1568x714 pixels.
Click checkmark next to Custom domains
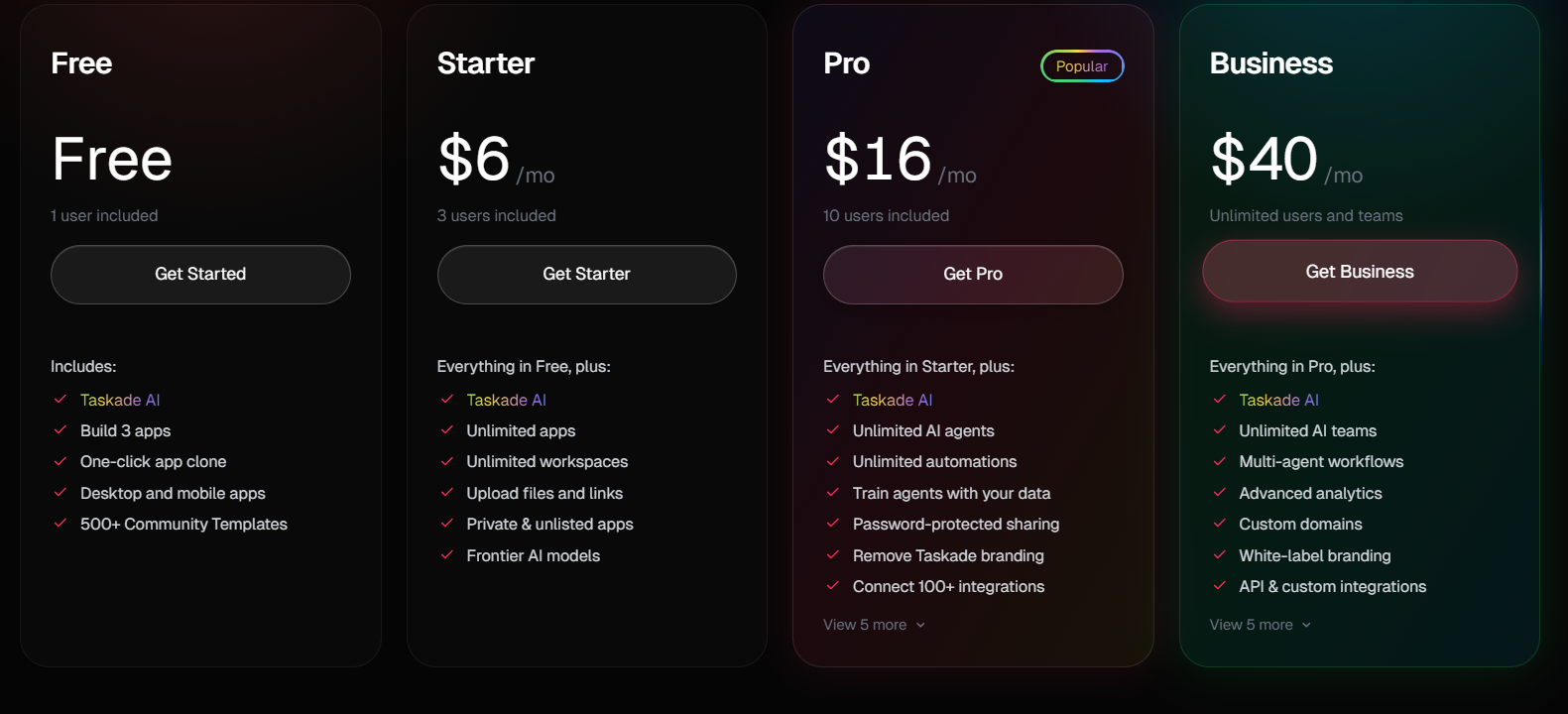coord(1220,524)
